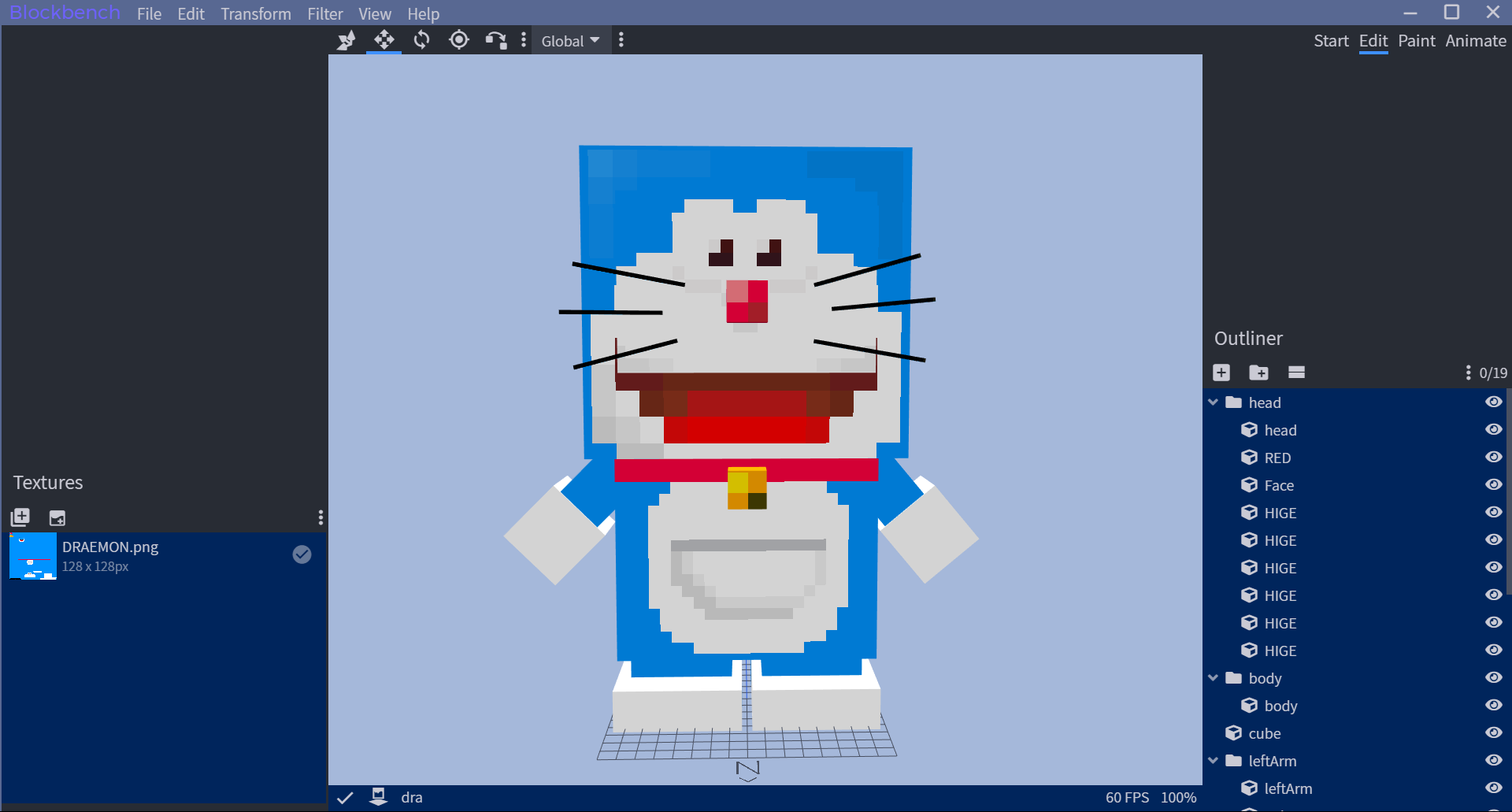The height and width of the screenshot is (812, 1512).
Task: Open the Filter menu
Action: (x=325, y=14)
